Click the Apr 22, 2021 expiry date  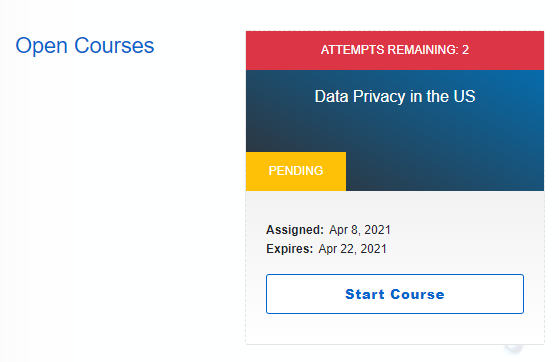tap(353, 249)
